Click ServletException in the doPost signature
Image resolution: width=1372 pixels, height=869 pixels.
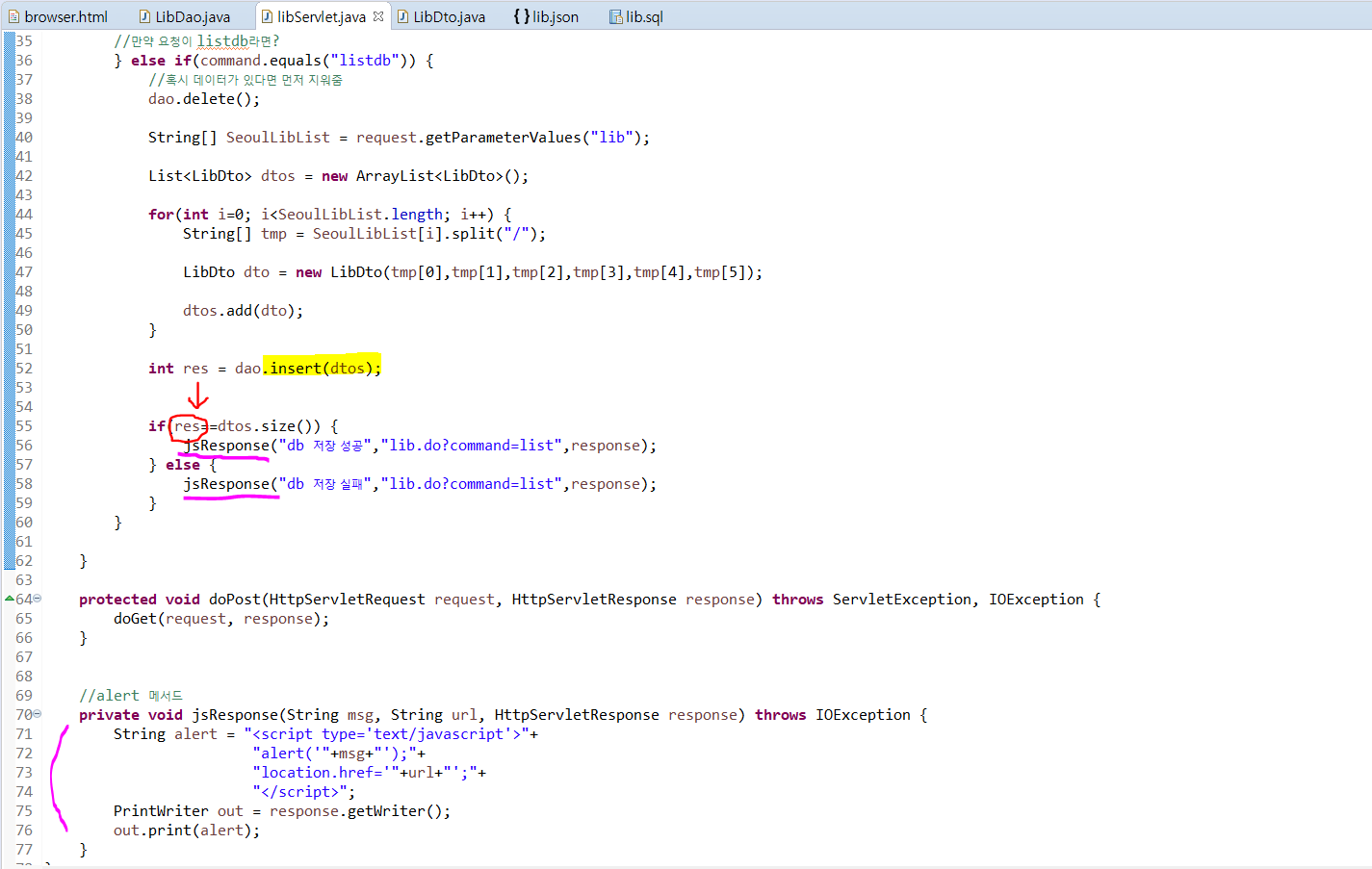tap(902, 599)
